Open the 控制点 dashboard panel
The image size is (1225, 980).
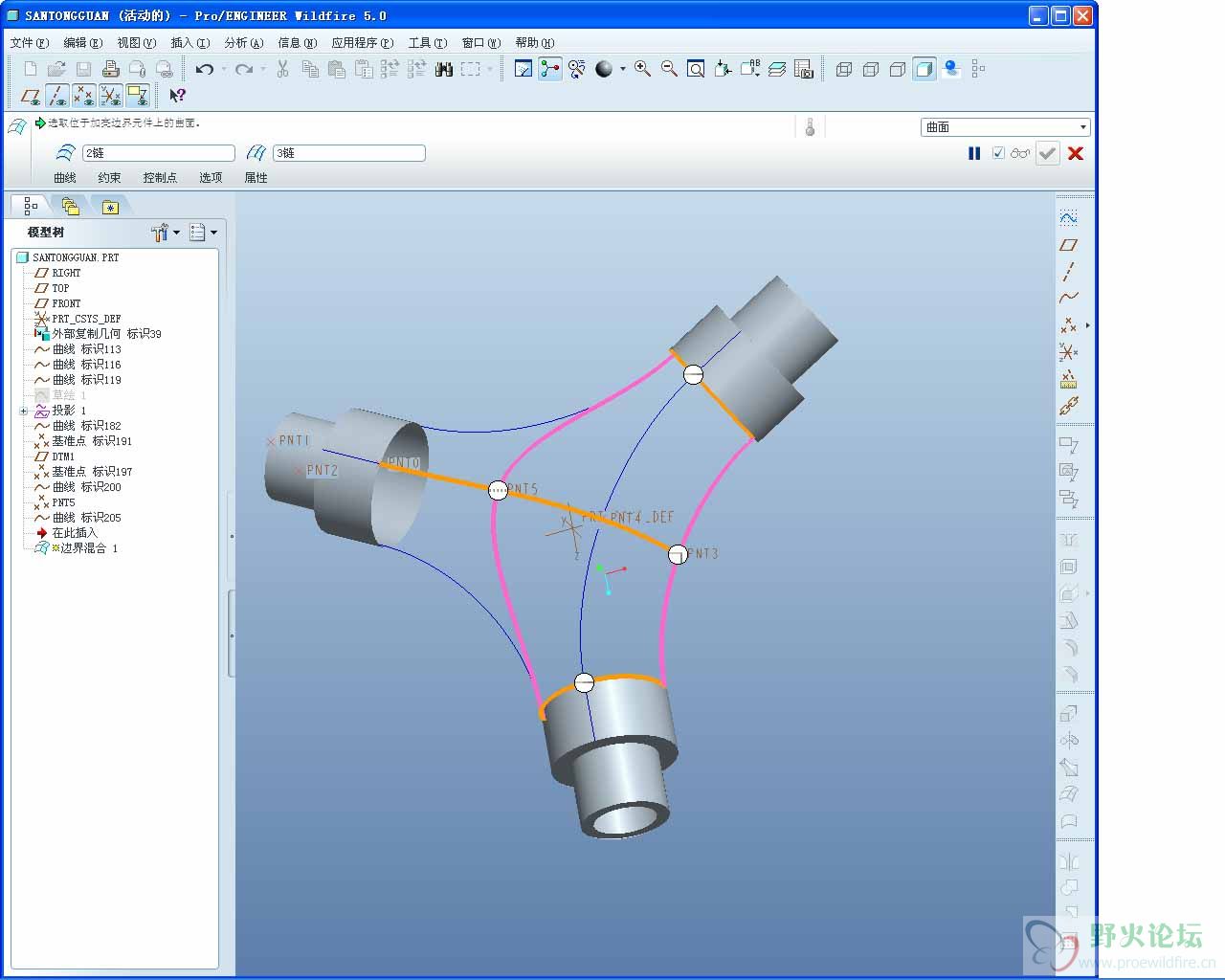pos(160,178)
